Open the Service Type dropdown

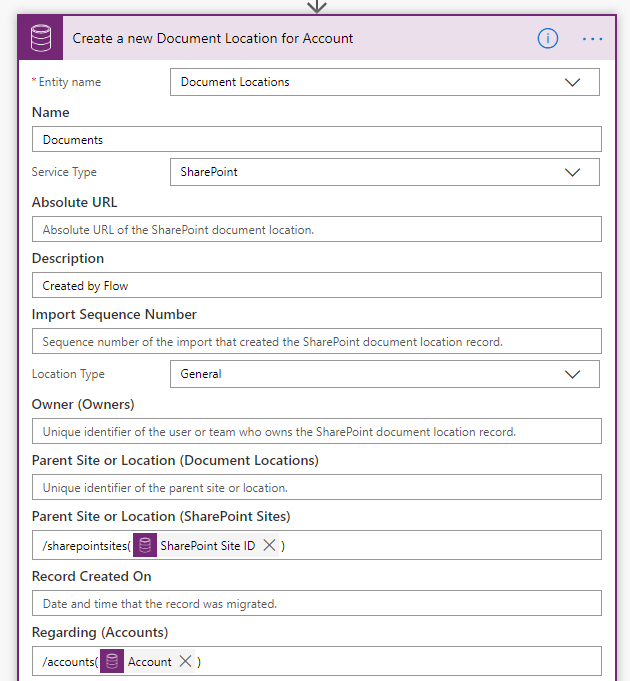[x=572, y=172]
